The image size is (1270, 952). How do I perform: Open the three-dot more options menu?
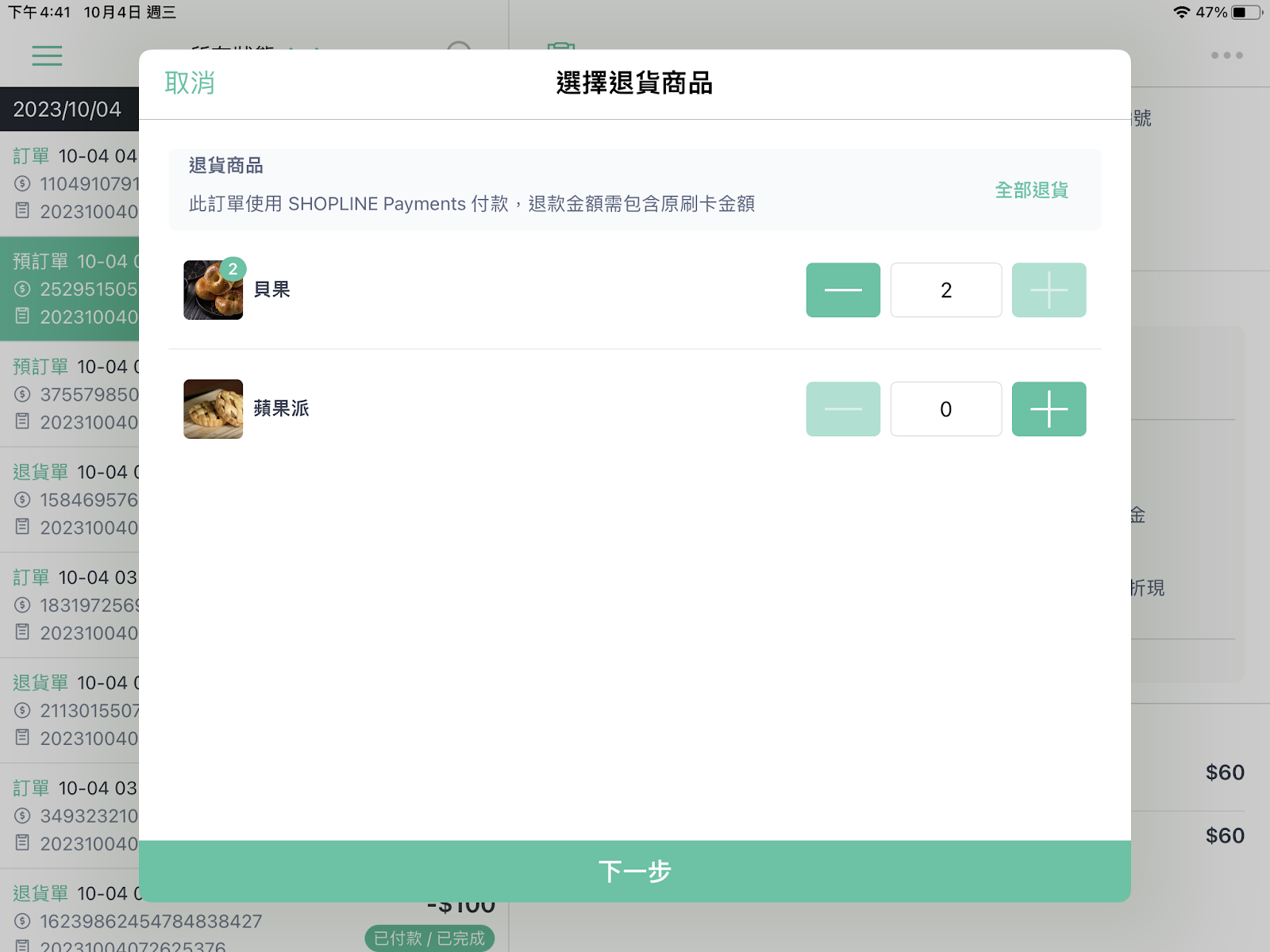(1226, 56)
